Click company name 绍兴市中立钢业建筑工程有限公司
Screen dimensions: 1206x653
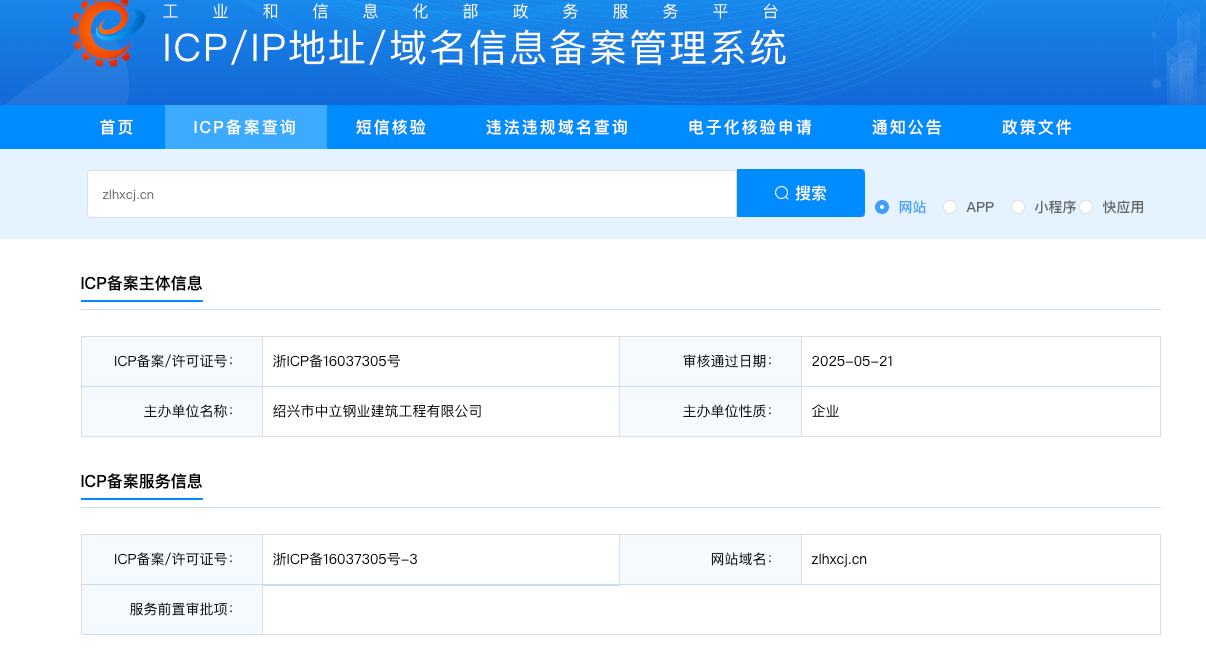(x=377, y=411)
